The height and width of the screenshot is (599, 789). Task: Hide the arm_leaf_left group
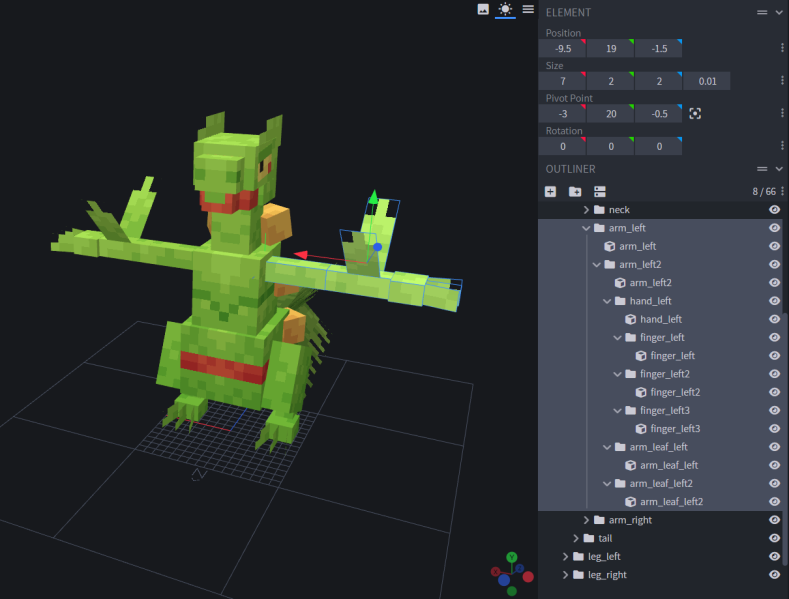tap(774, 447)
